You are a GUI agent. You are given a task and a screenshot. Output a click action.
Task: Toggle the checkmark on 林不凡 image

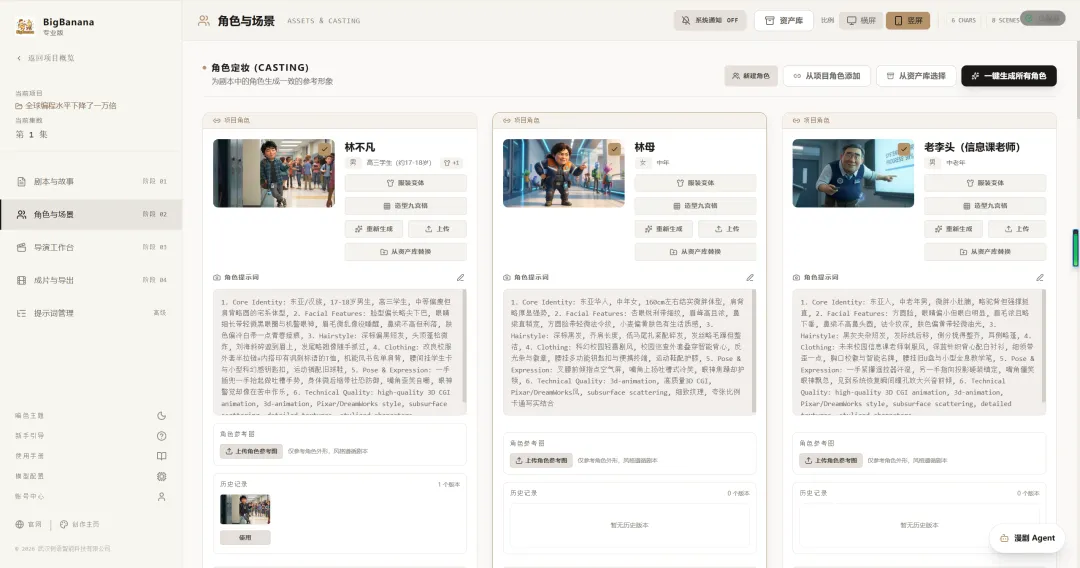324,149
